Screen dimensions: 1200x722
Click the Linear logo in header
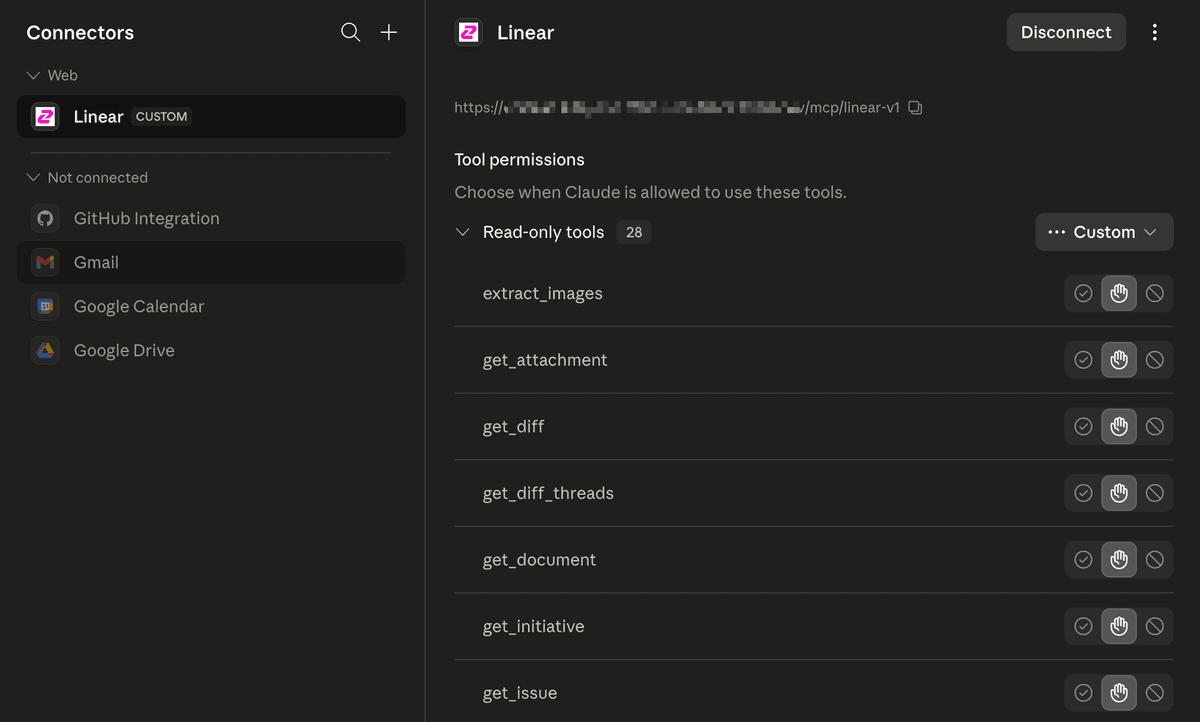click(468, 32)
